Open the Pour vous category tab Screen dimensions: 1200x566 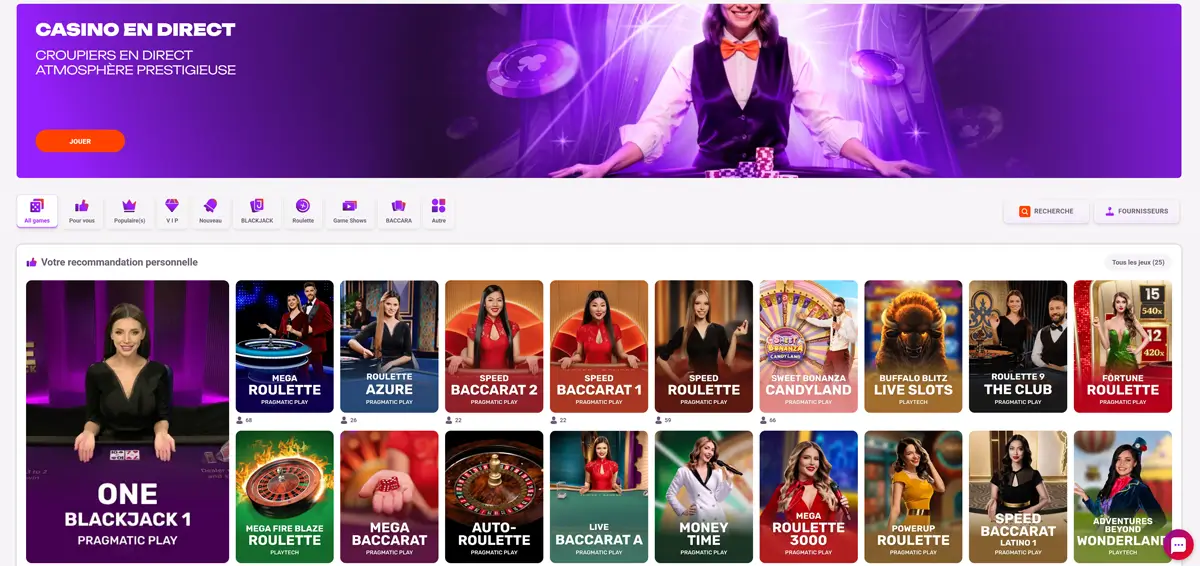[82, 211]
